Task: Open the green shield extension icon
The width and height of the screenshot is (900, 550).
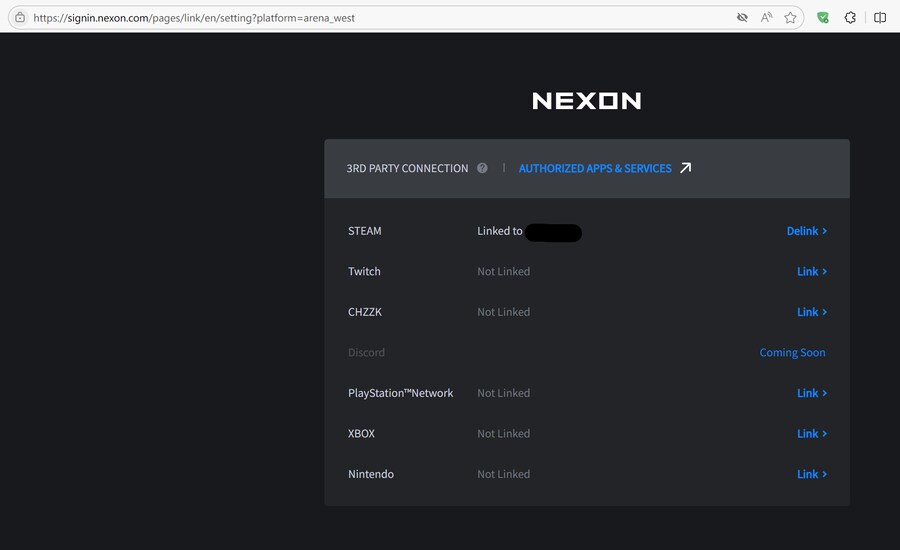Action: tap(823, 18)
